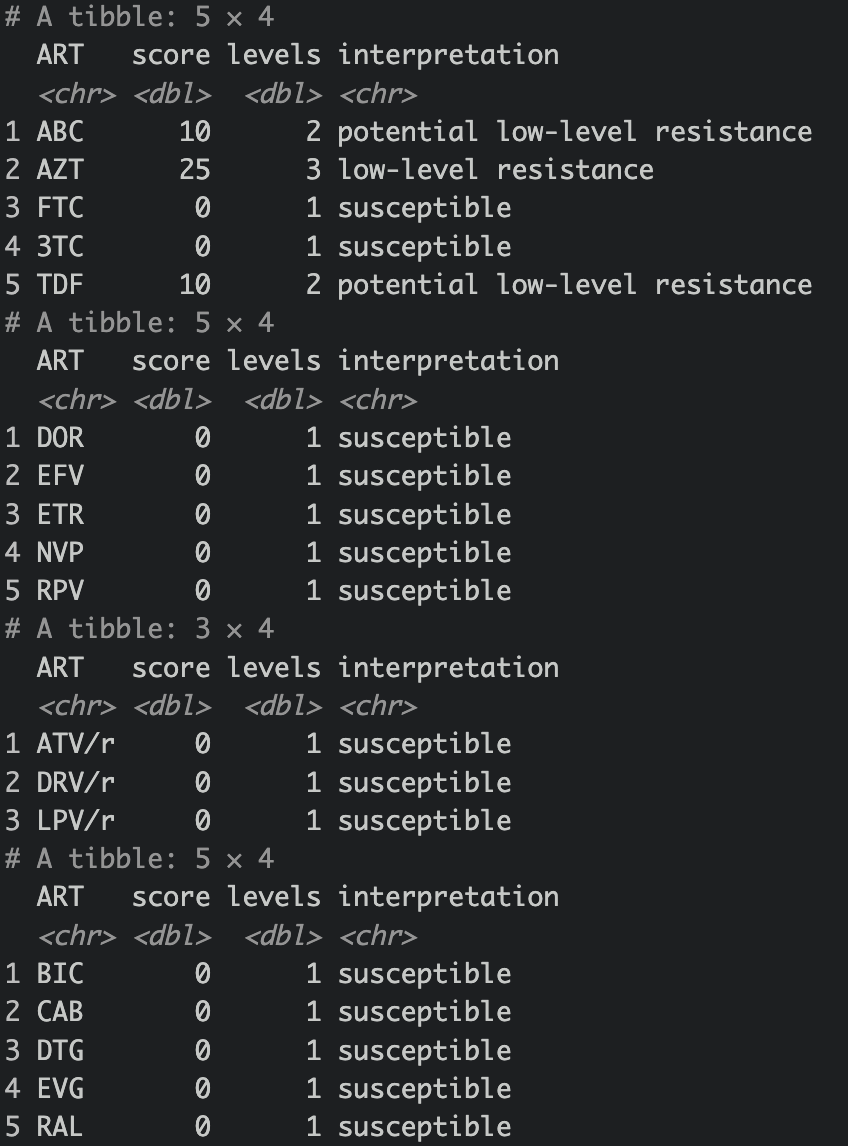The width and height of the screenshot is (848, 1146).
Task: Click the DRV/r row label
Action: point(76,783)
